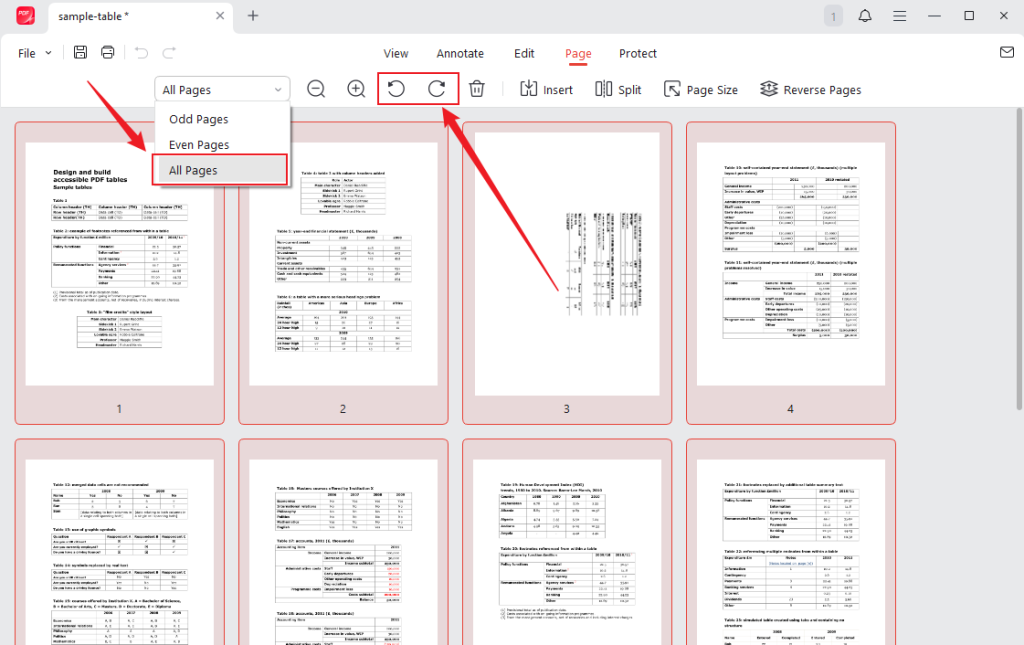Select the page 3 thumbnail
Screen dimensions: 1024x645
pyautogui.click(x=566, y=270)
